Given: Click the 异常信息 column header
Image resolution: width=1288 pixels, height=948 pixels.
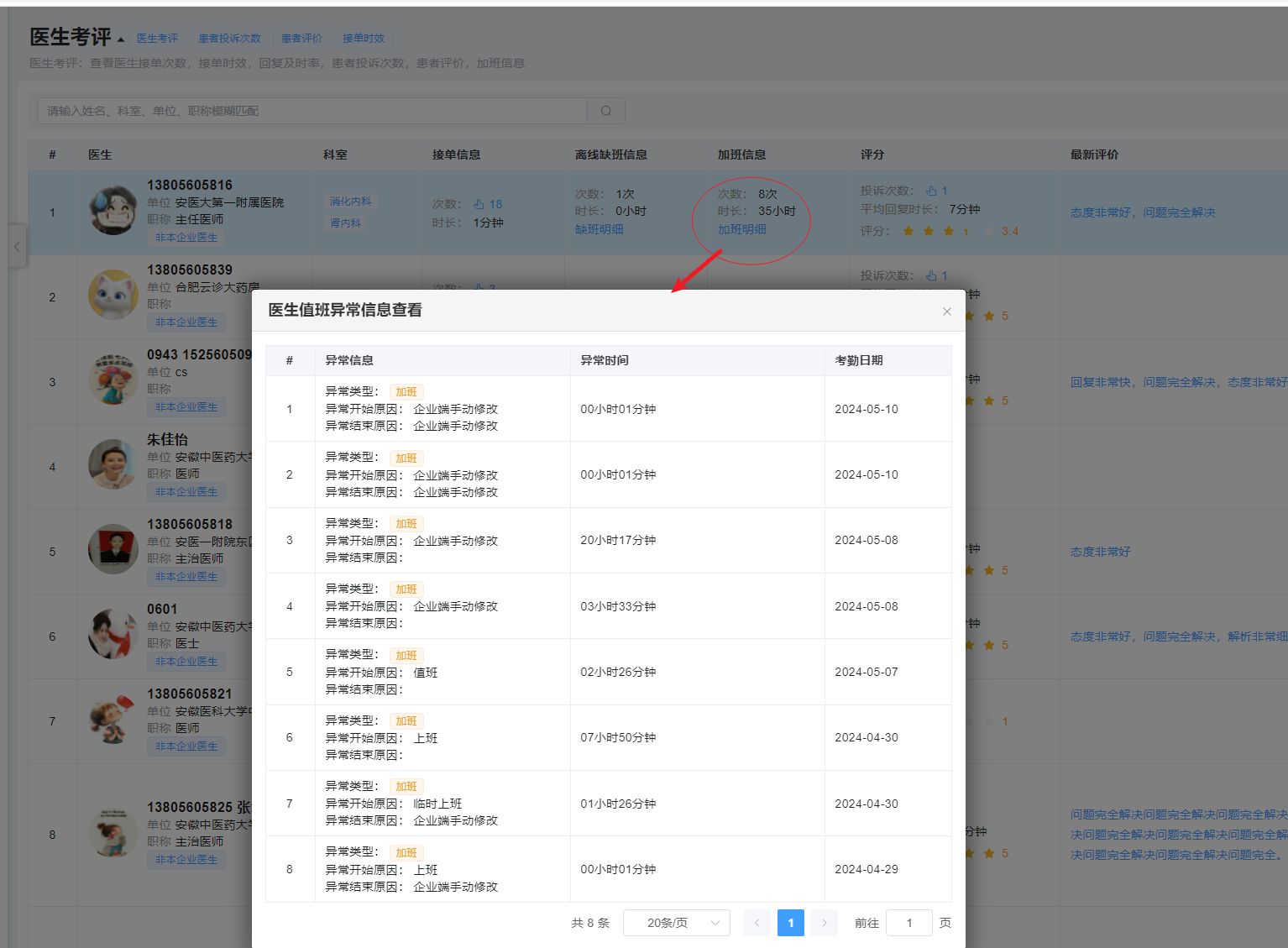Looking at the screenshot, I should point(349,360).
